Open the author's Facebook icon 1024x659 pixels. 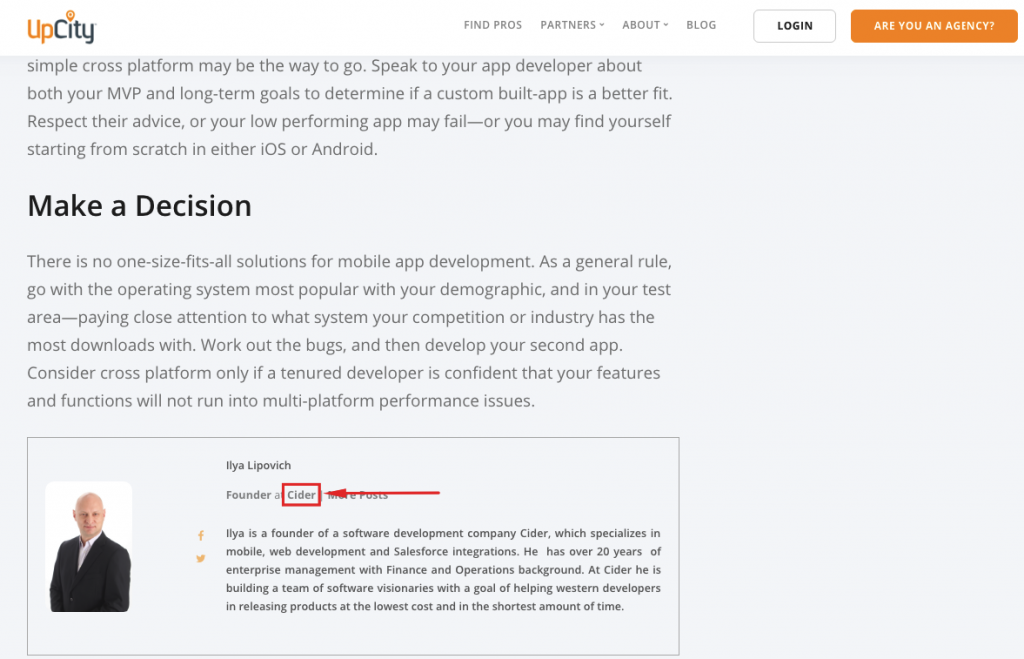200,536
